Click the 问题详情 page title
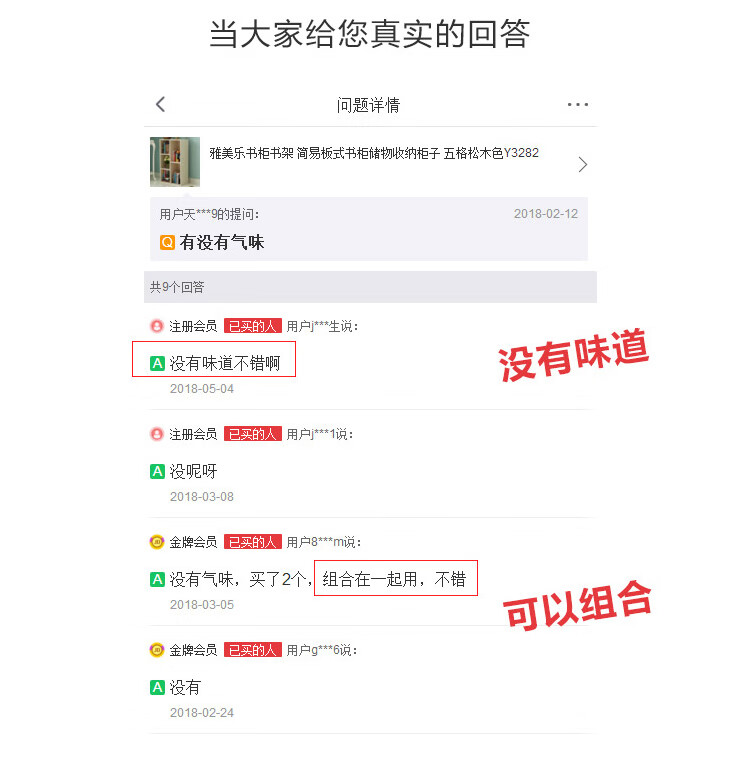750x771 pixels. pyautogui.click(x=368, y=105)
